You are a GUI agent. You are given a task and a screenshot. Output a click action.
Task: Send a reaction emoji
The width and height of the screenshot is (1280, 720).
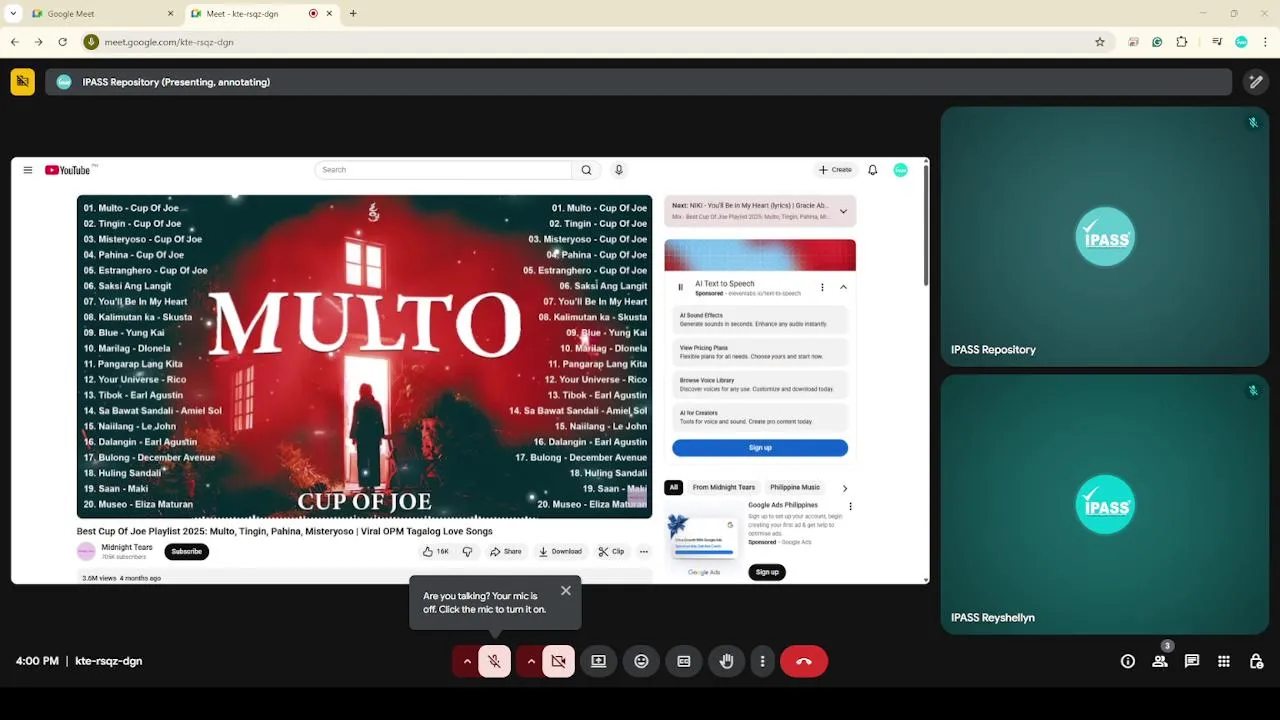tap(641, 661)
